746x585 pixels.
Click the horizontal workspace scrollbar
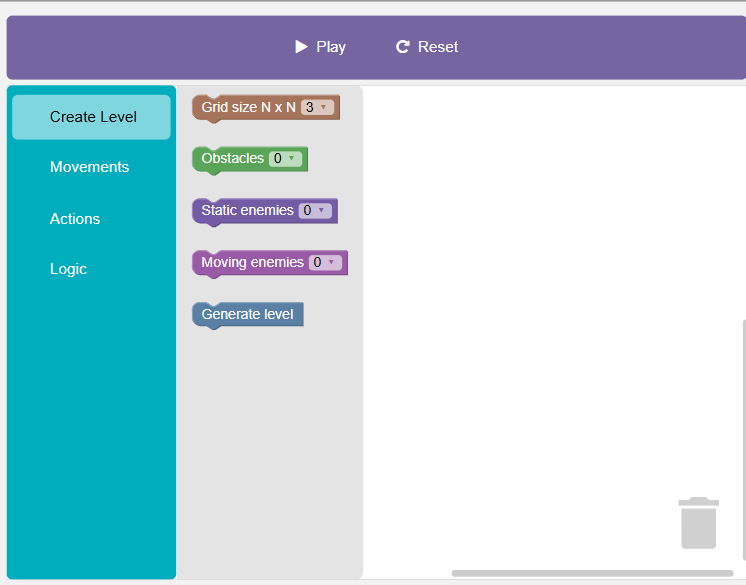(x=592, y=573)
